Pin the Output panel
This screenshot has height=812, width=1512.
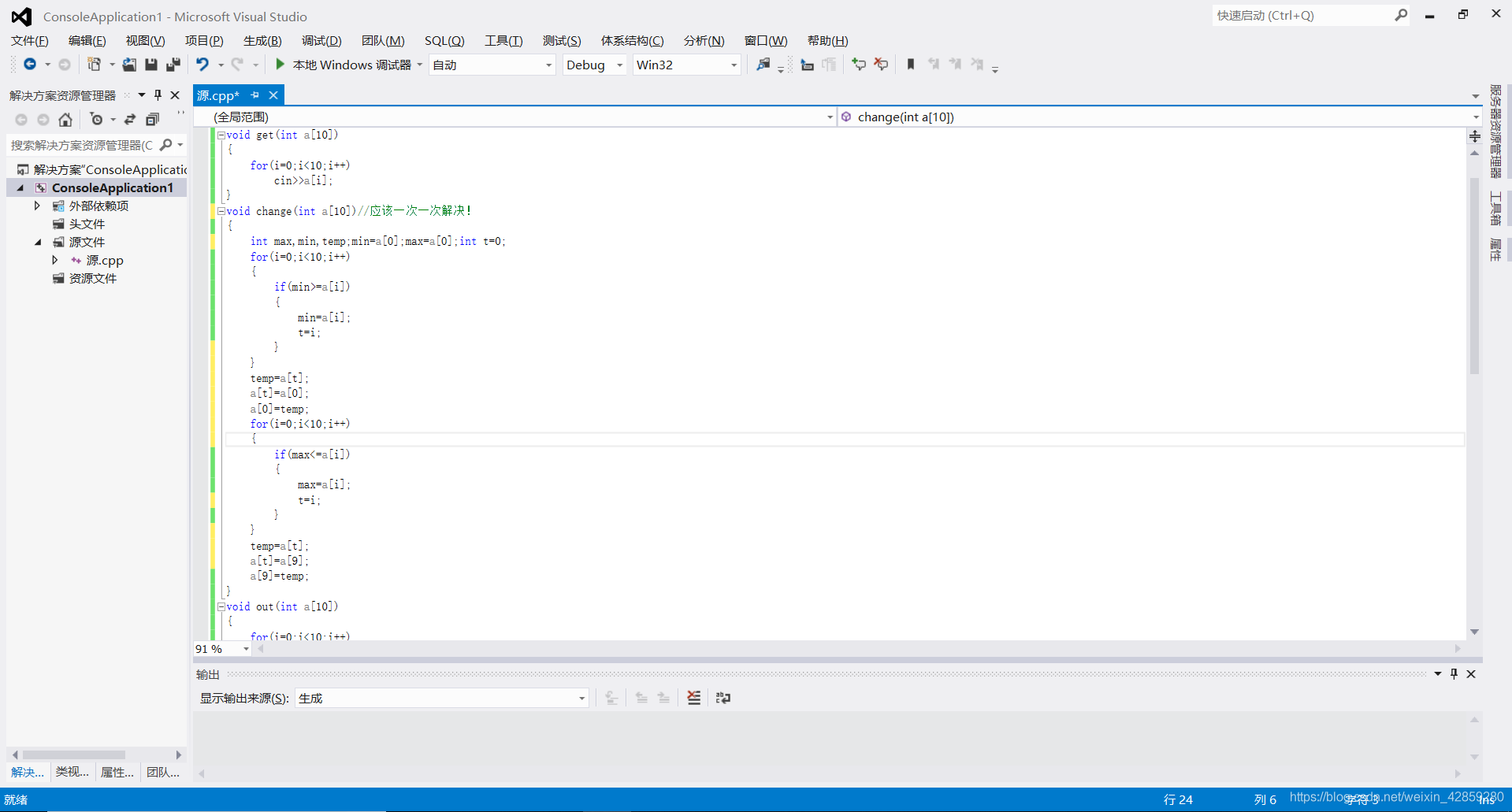[1454, 674]
